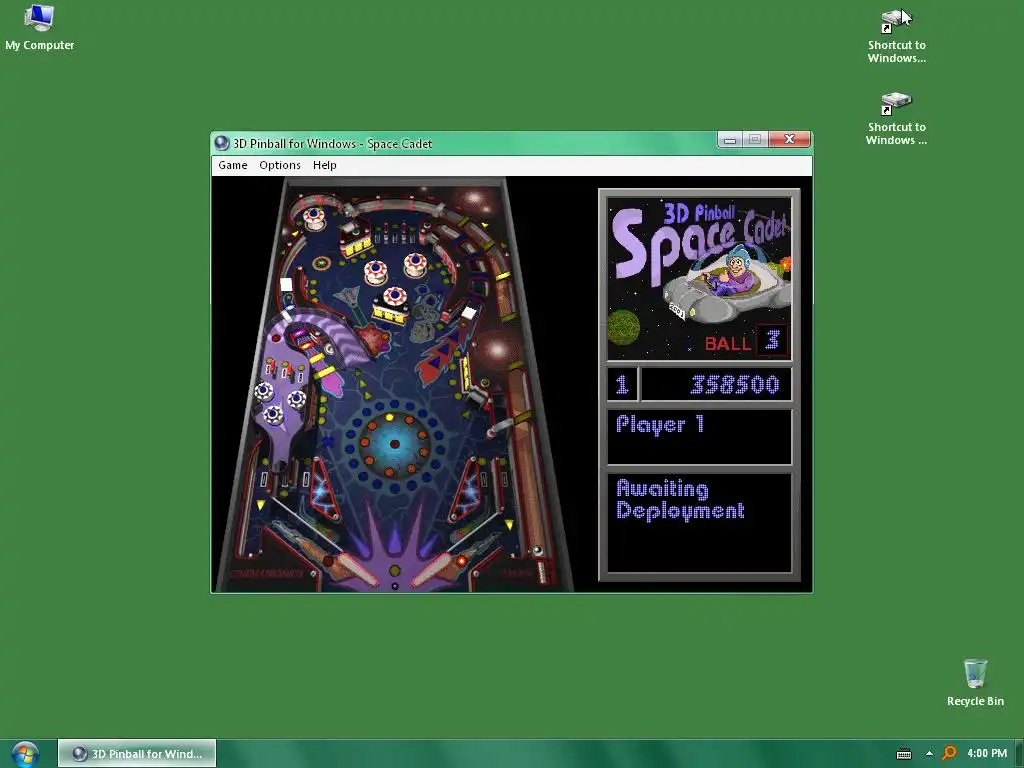Click the magnifier tray icon
1024x768 pixels.
[949, 754]
